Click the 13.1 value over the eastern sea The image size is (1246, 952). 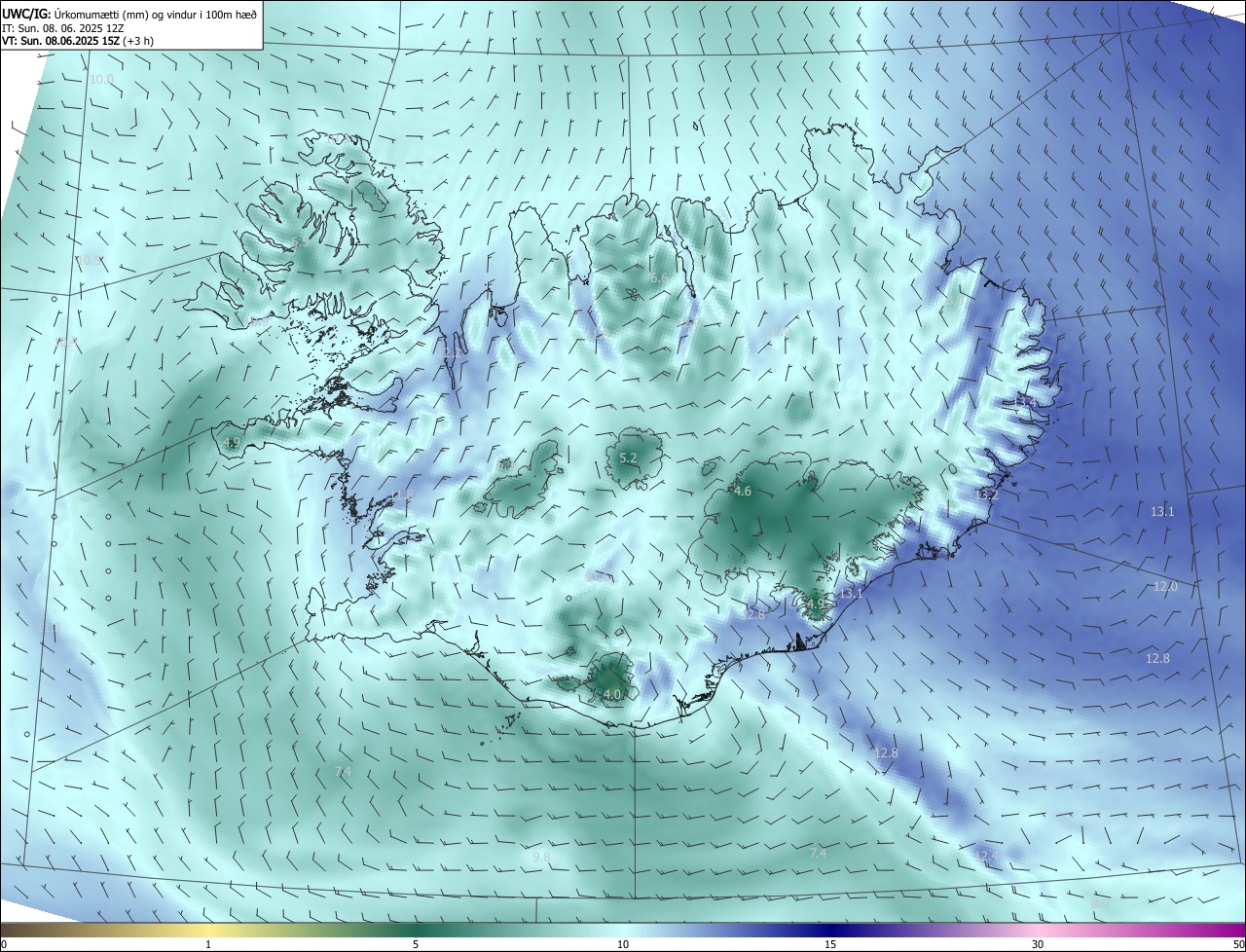[x=1162, y=511]
